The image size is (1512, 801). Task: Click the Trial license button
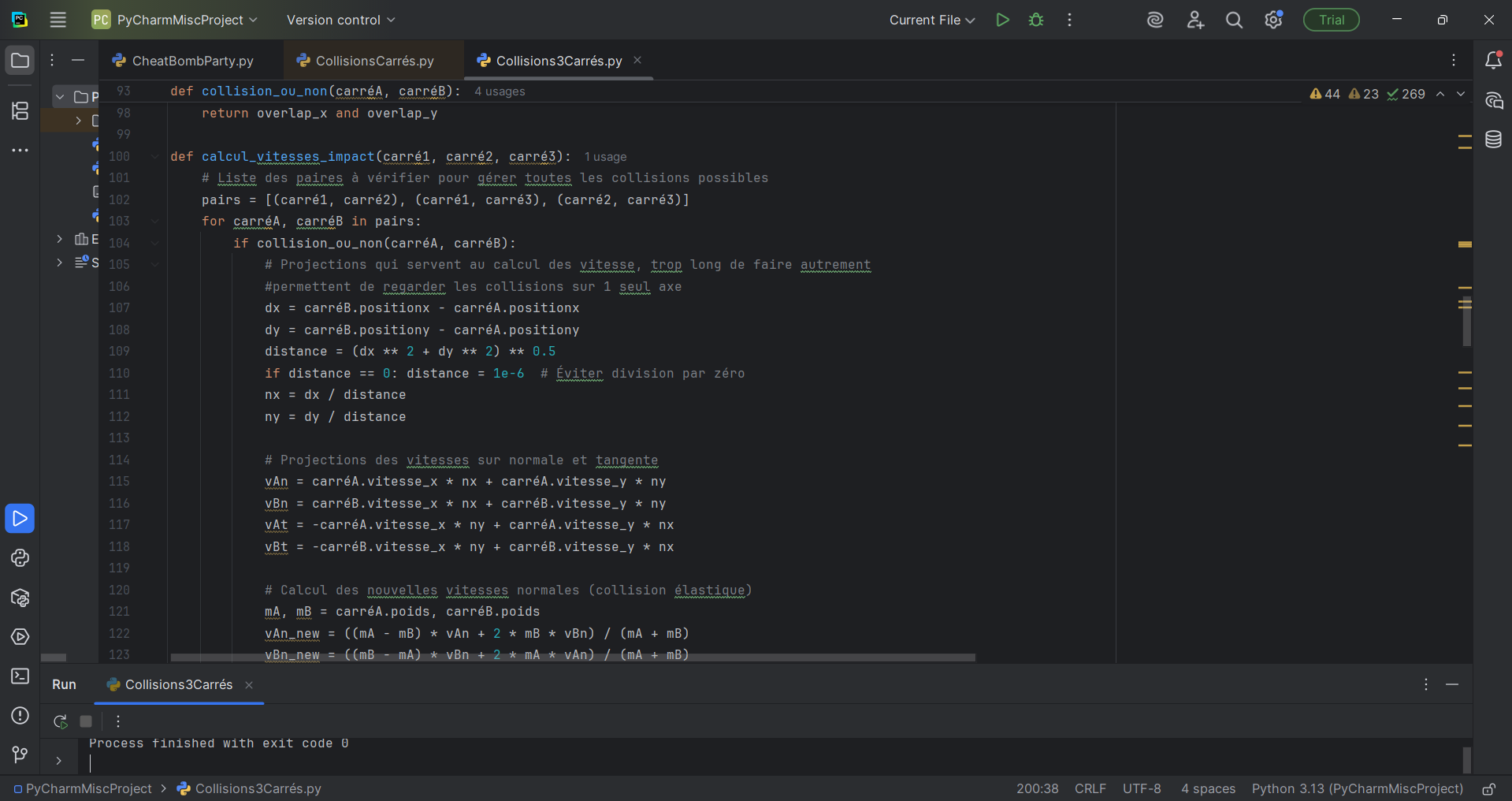(1332, 20)
